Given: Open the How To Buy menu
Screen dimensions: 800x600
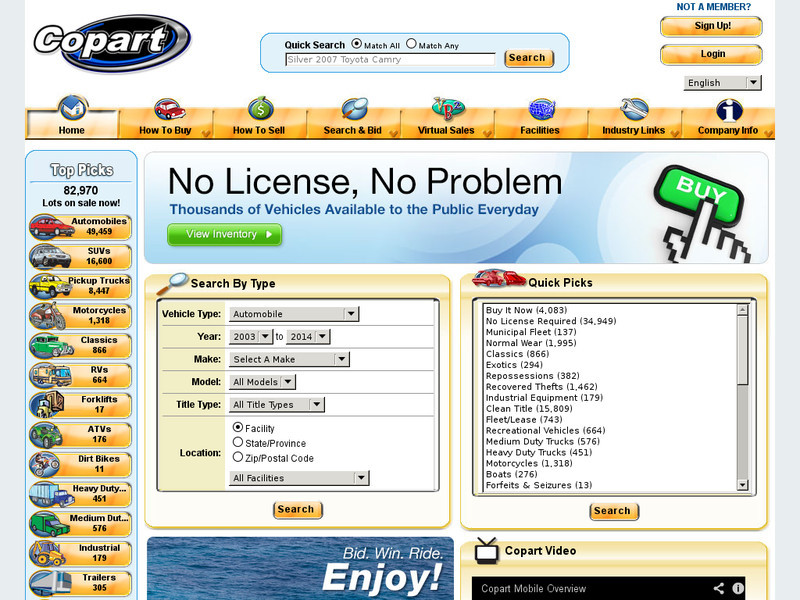Looking at the screenshot, I should [x=166, y=124].
